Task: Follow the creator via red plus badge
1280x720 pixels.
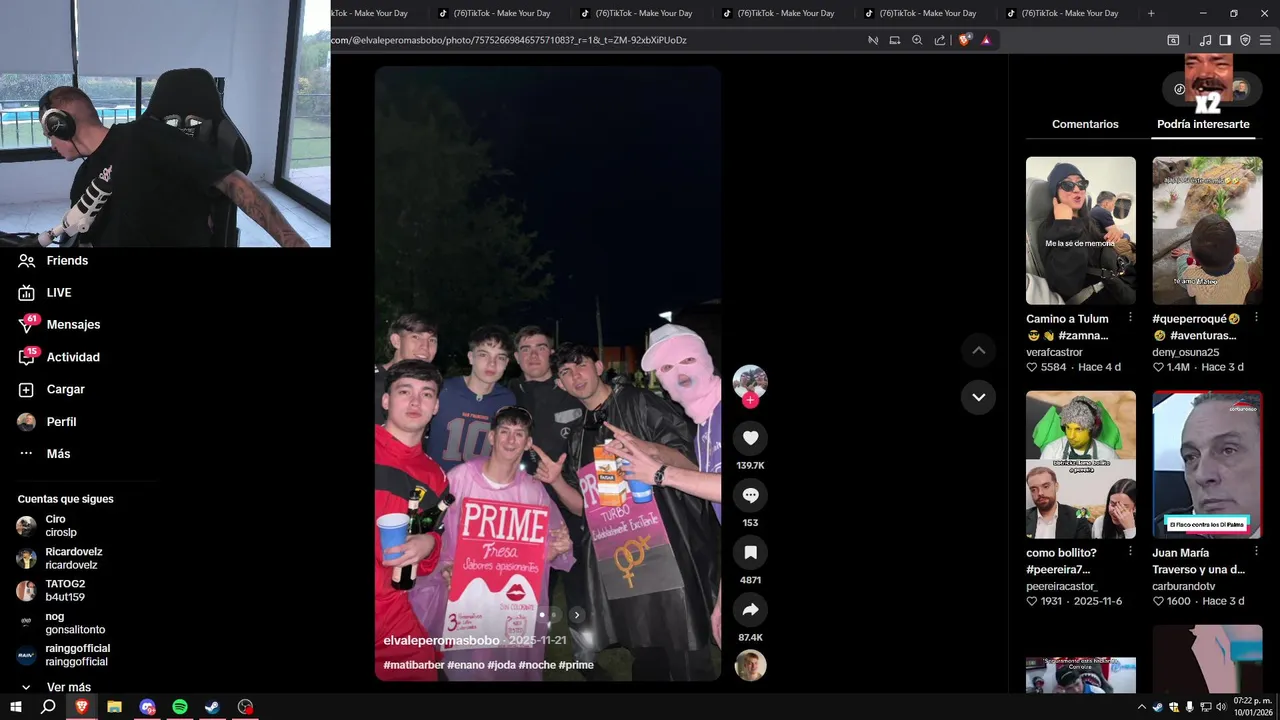Action: 750,400
